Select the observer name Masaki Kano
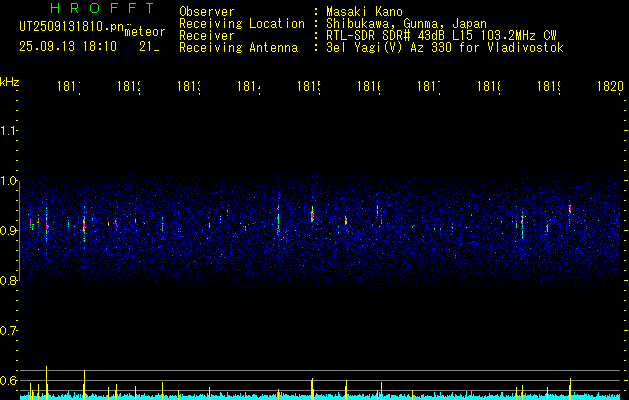This screenshot has width=629, height=400. pyautogui.click(x=364, y=12)
